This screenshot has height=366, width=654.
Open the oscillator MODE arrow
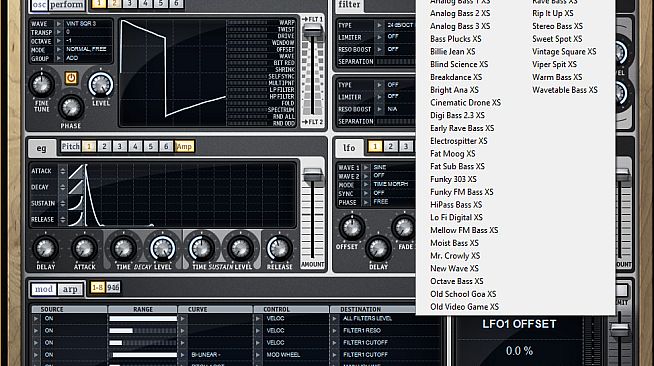pos(59,50)
